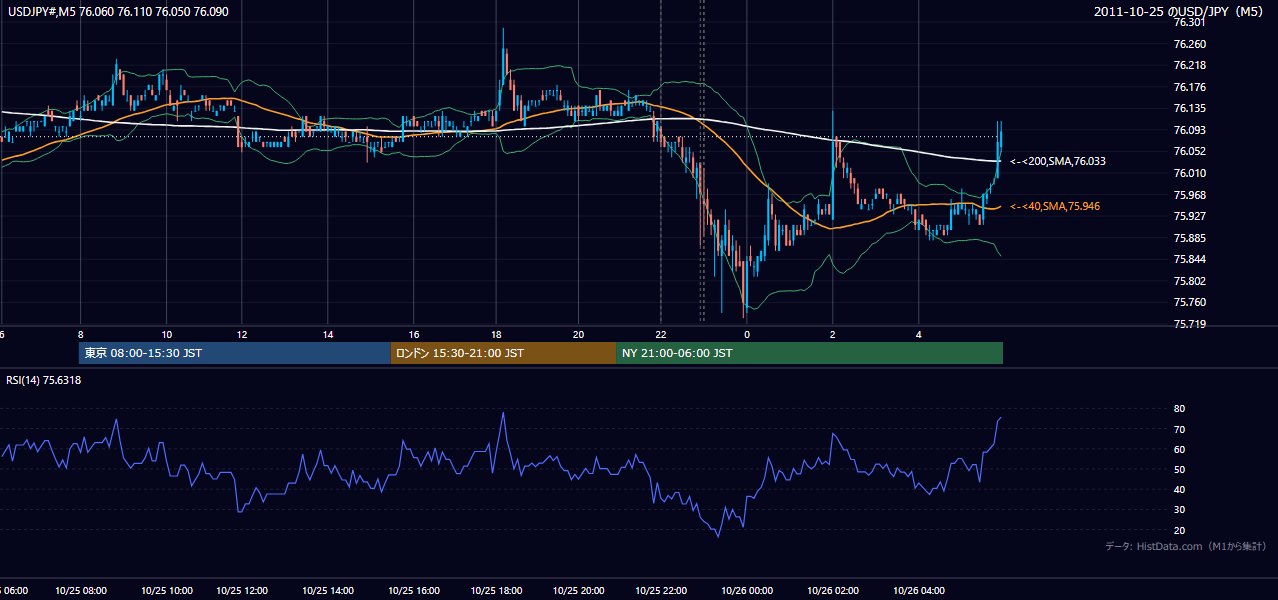Click the 10/26 02:00 date label
Screen dimensions: 1278x600
pyautogui.click(x=833, y=591)
